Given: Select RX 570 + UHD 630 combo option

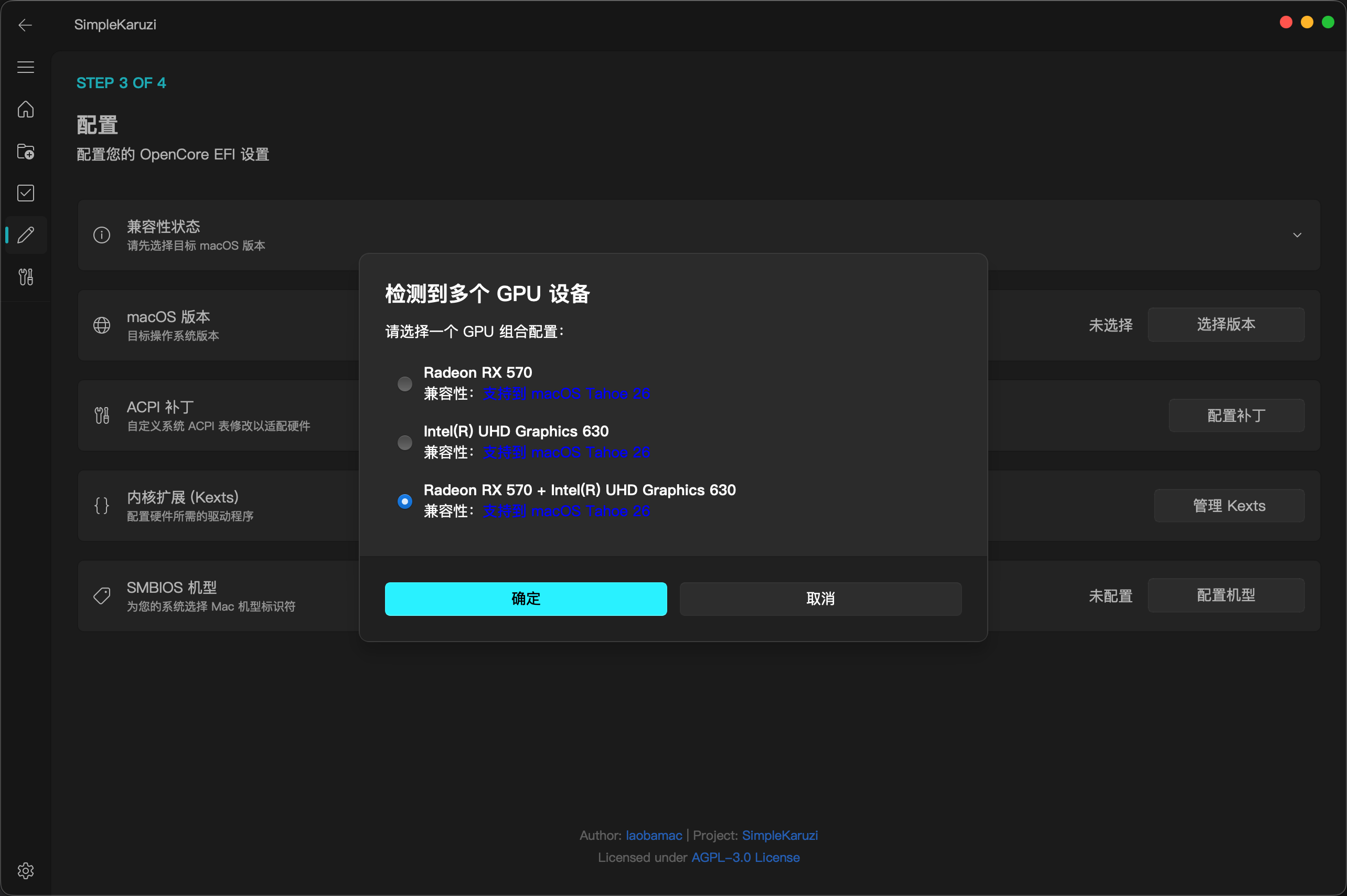Looking at the screenshot, I should (404, 501).
